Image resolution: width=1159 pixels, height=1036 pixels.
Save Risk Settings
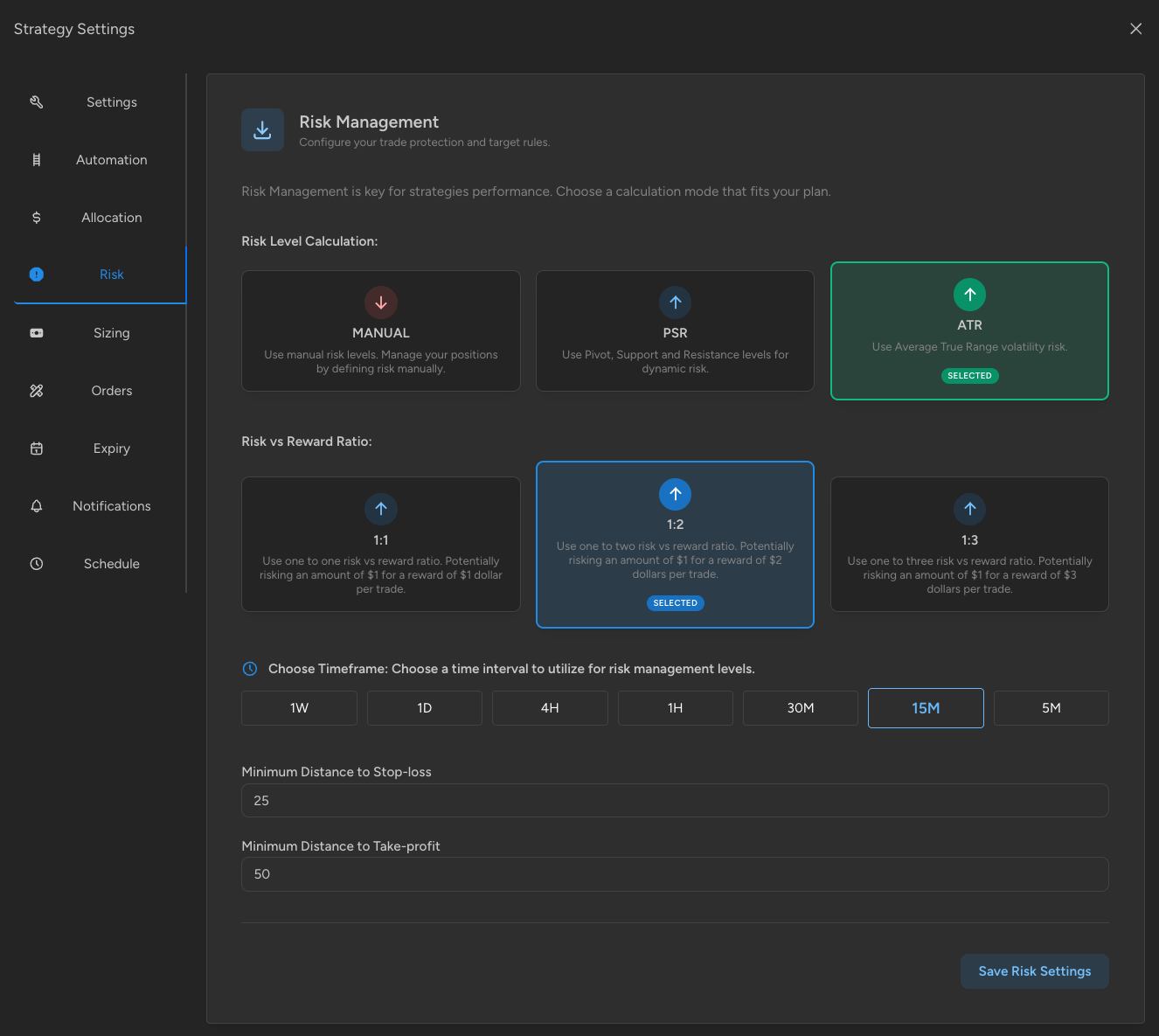pos(1035,971)
